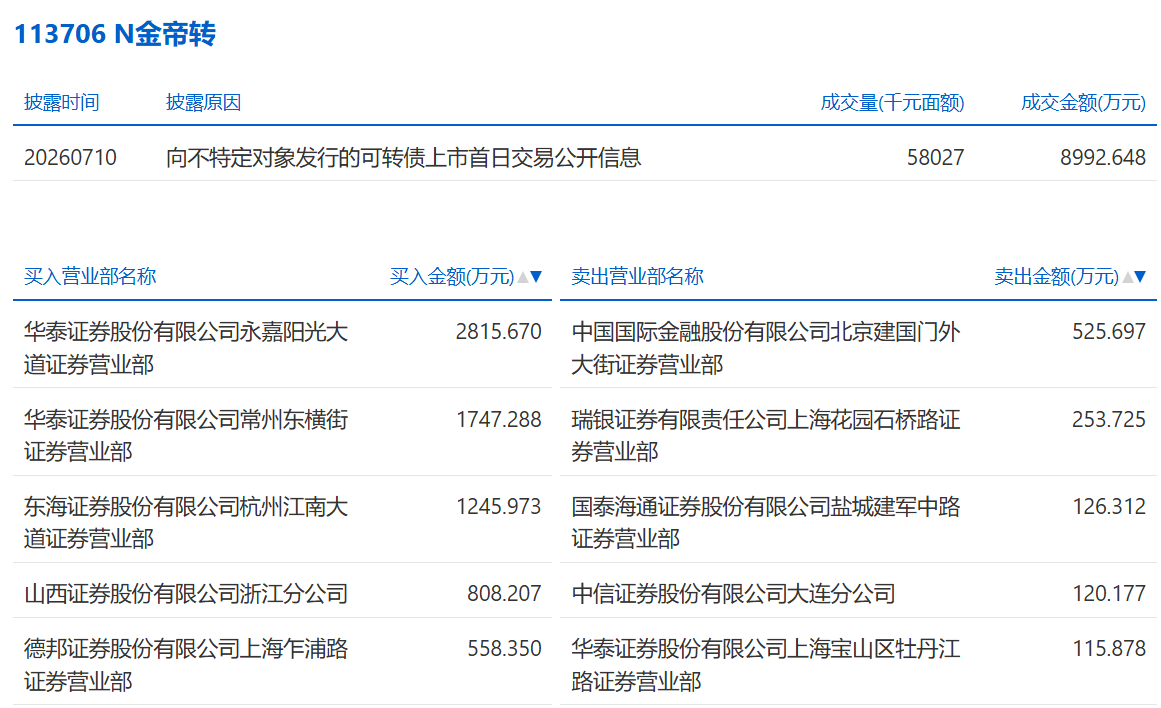Click the 113706 N金帝转 title
The height and width of the screenshot is (708, 1161).
115,34
